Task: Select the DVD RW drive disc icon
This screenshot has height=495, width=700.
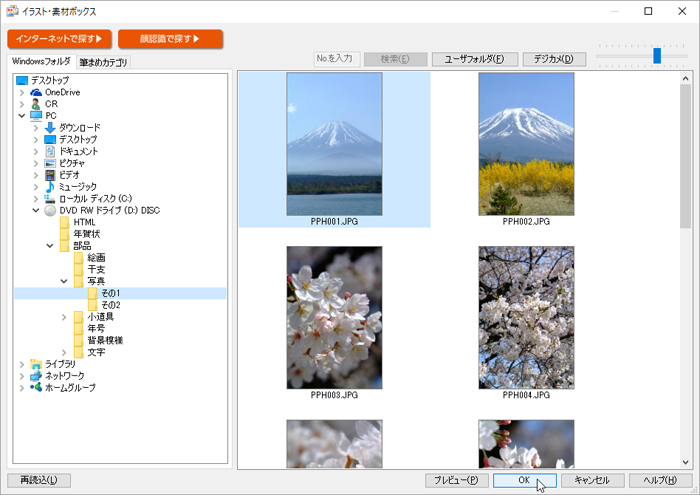Action: [51, 210]
